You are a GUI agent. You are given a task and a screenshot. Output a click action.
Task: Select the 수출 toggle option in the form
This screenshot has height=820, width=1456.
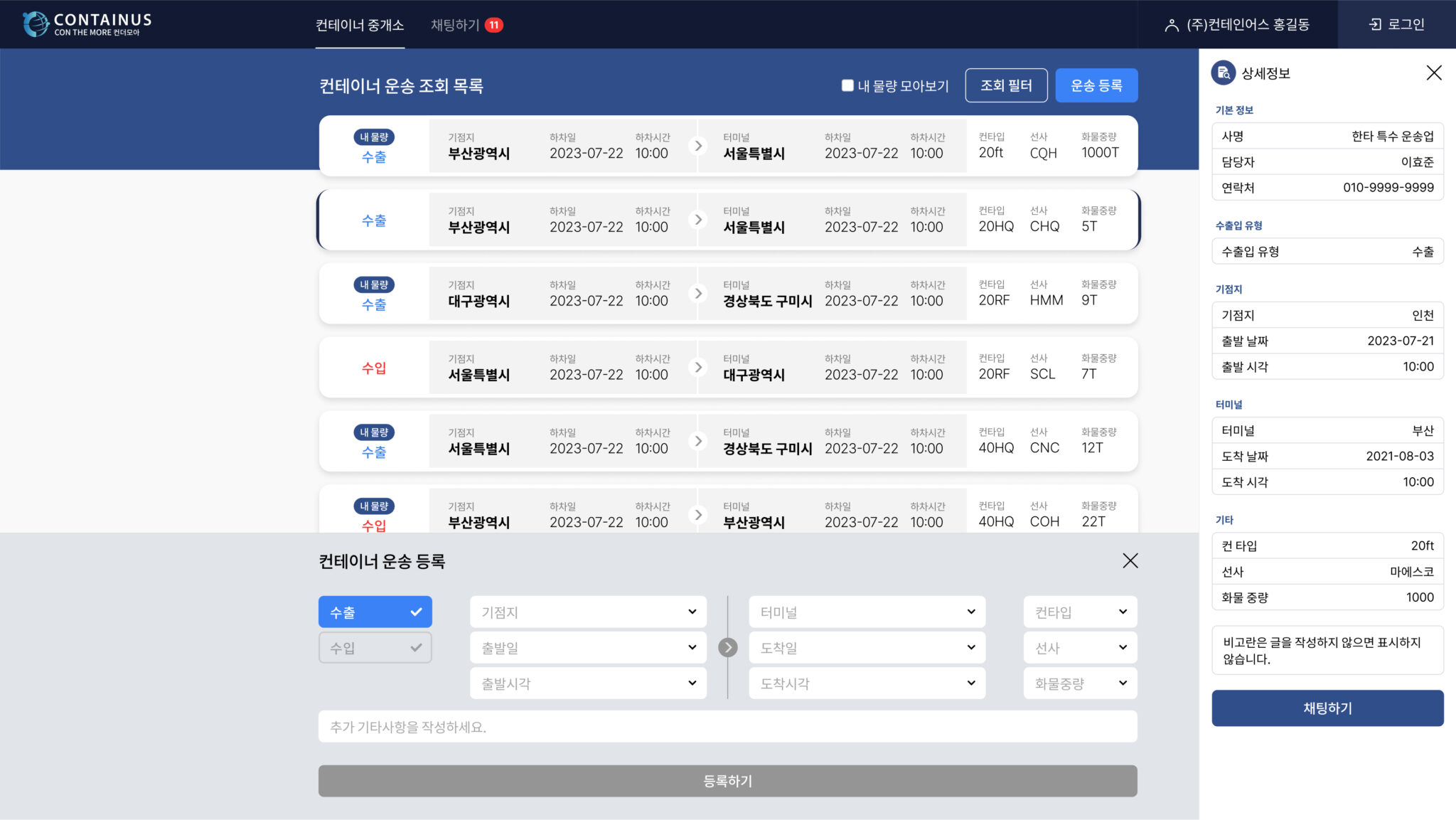(375, 612)
